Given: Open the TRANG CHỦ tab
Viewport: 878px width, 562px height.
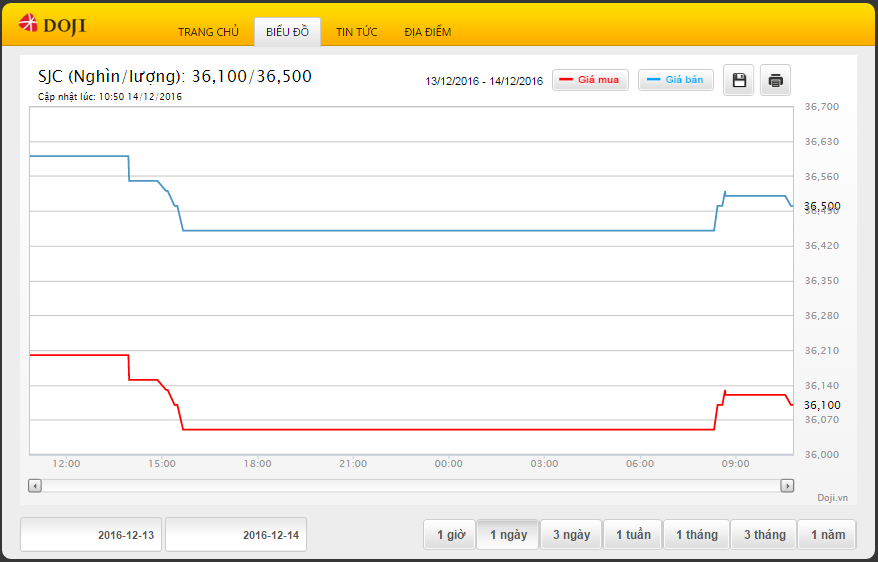Looking at the screenshot, I should [x=208, y=32].
